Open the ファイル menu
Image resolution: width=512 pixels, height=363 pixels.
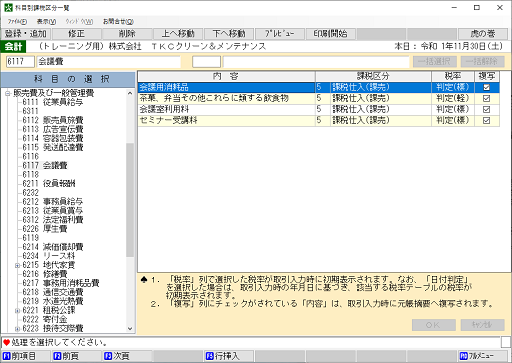[17, 22]
